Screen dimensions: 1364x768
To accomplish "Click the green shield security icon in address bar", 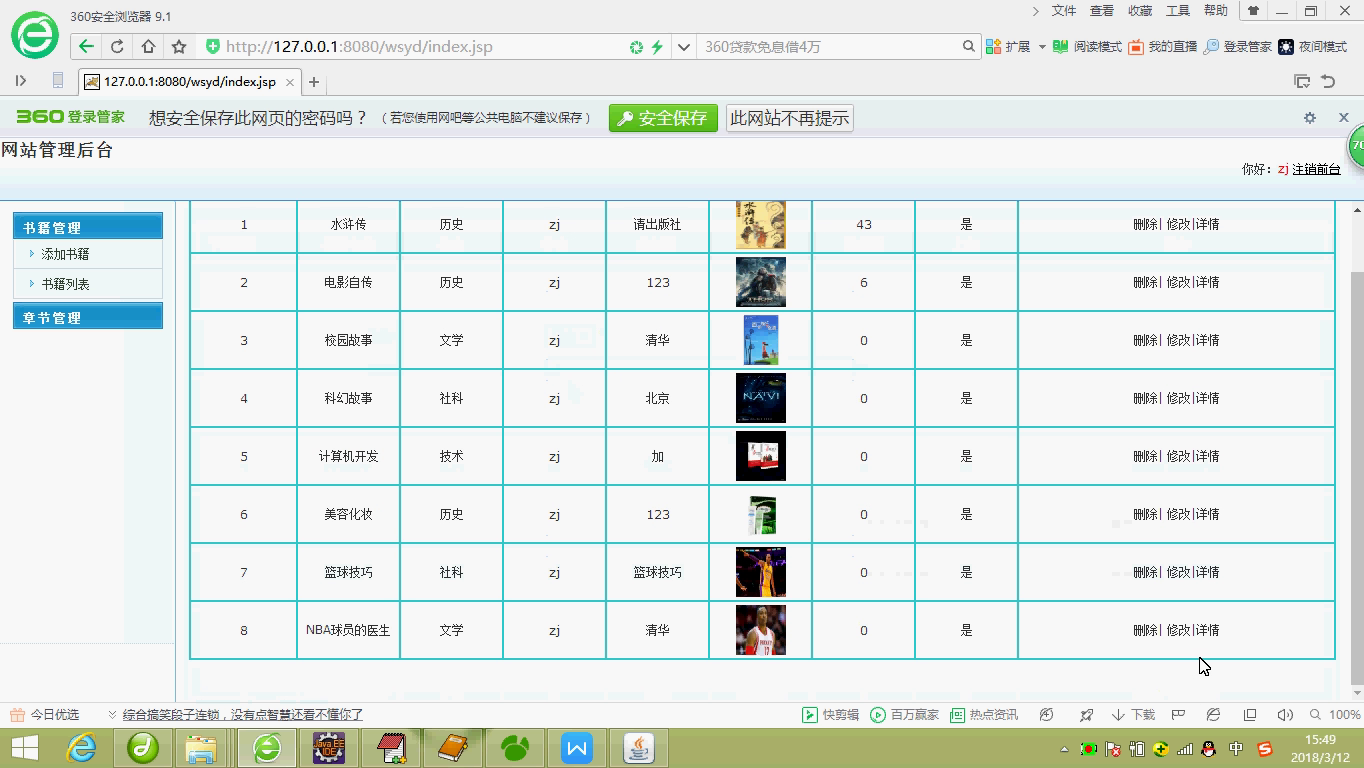I will pos(212,46).
